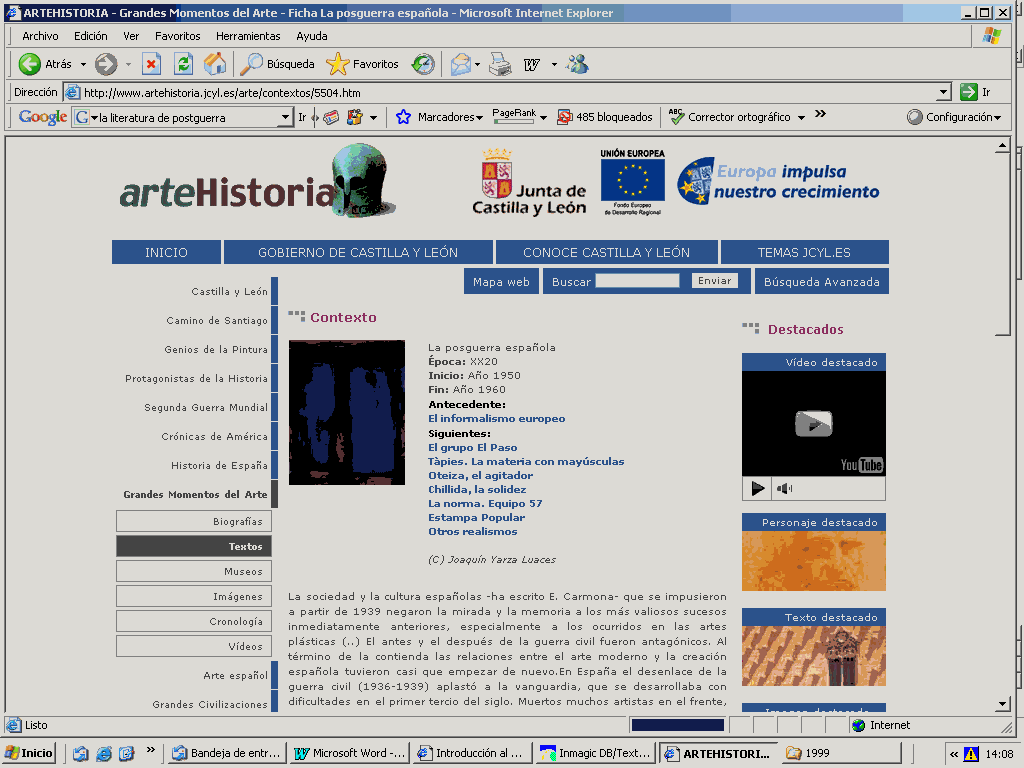Click the green Ir go button
The height and width of the screenshot is (768, 1024).
point(968,92)
